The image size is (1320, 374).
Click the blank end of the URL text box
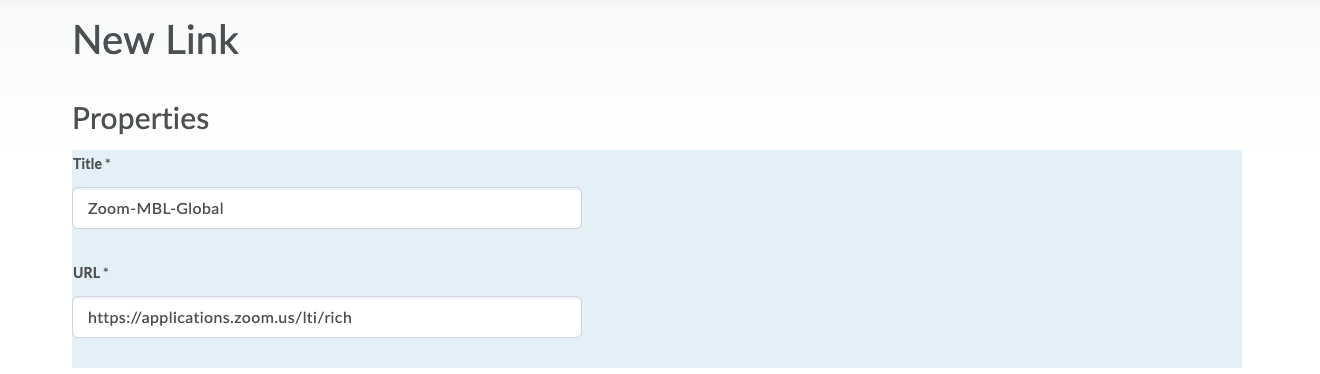(x=465, y=317)
